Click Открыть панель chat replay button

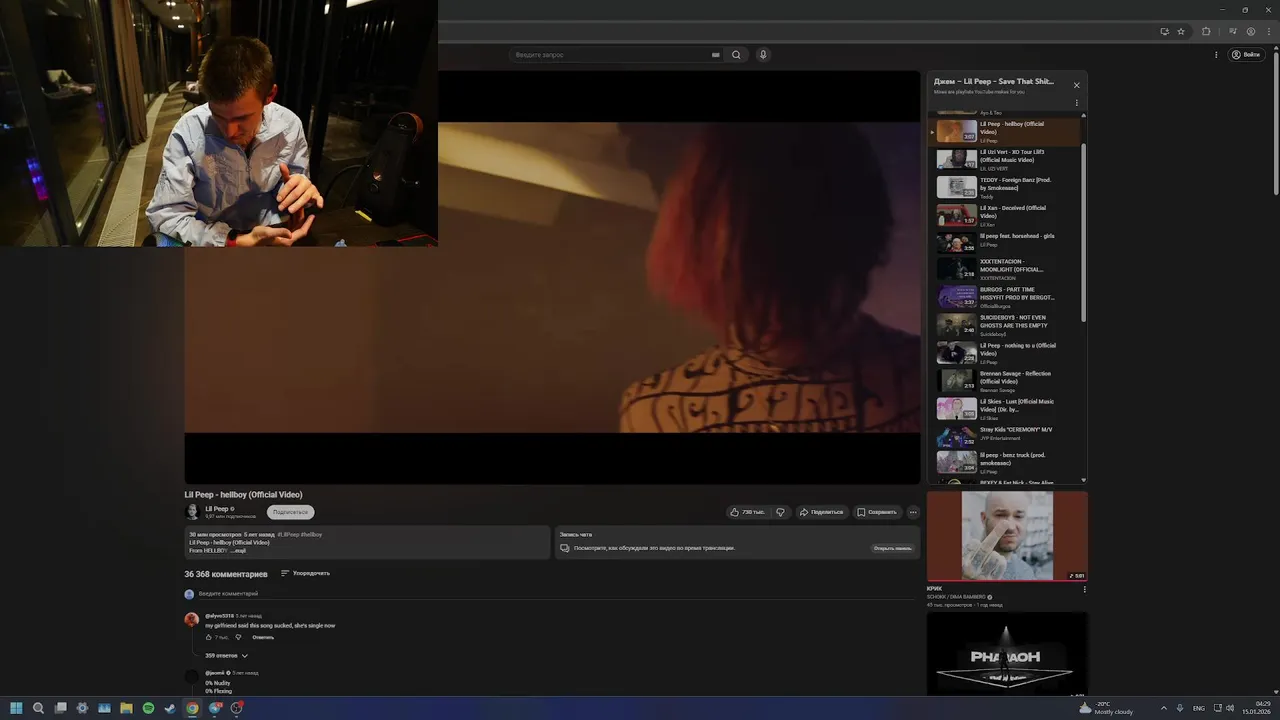pyautogui.click(x=892, y=548)
